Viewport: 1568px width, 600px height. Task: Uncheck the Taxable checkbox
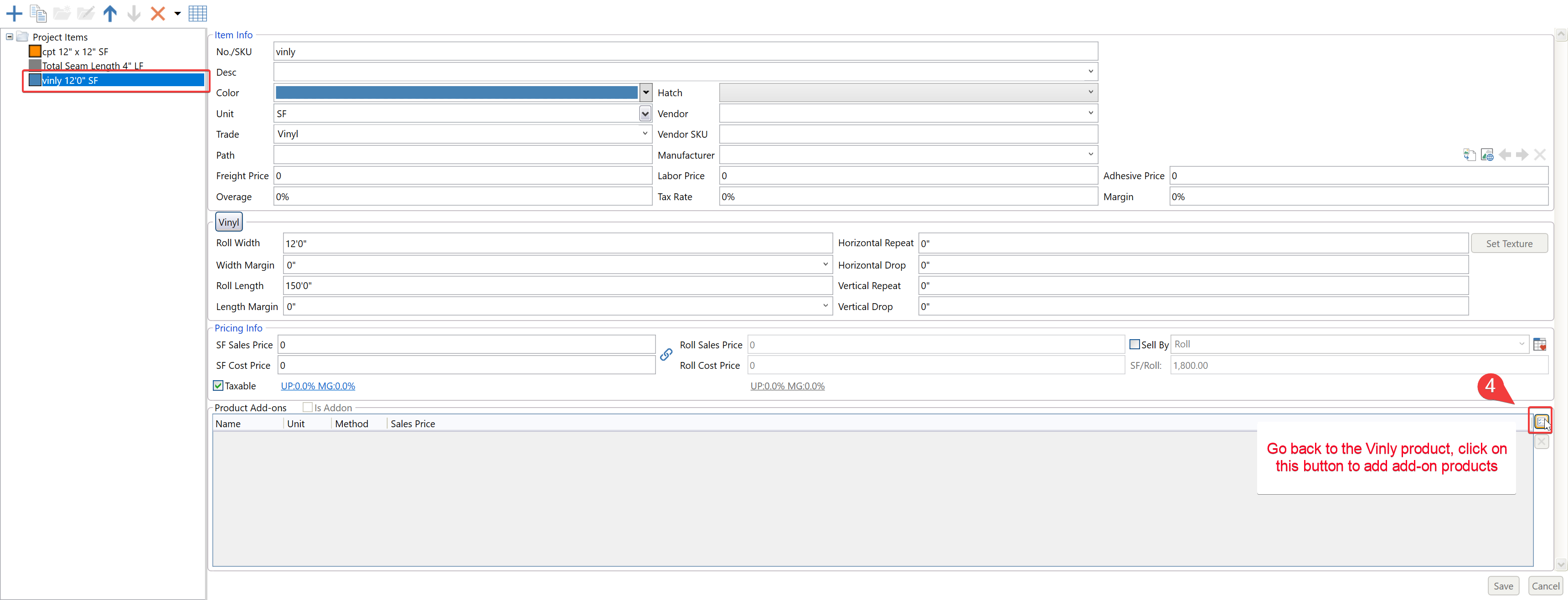218,386
